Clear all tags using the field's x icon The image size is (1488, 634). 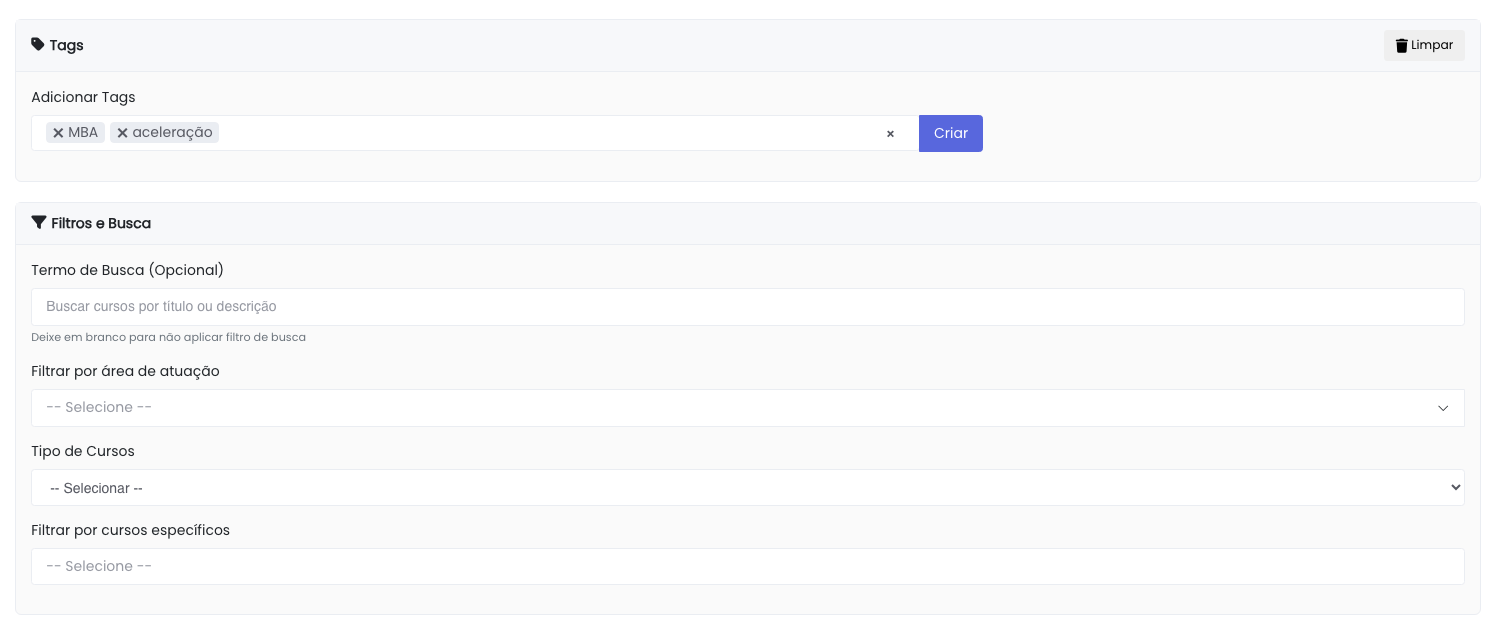890,134
